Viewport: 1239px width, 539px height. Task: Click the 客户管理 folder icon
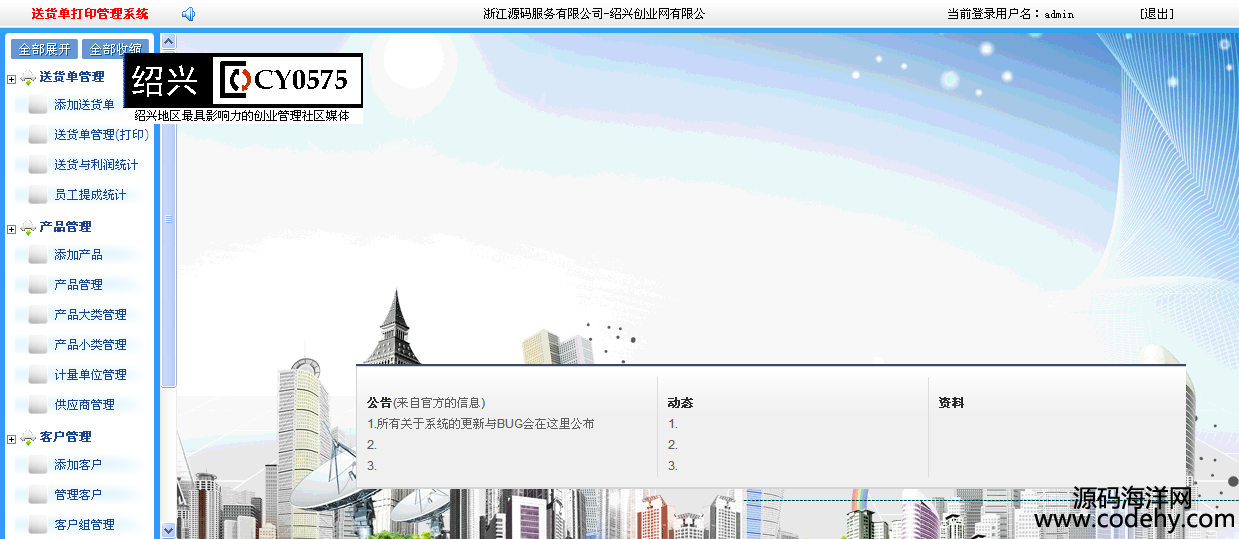click(28, 438)
